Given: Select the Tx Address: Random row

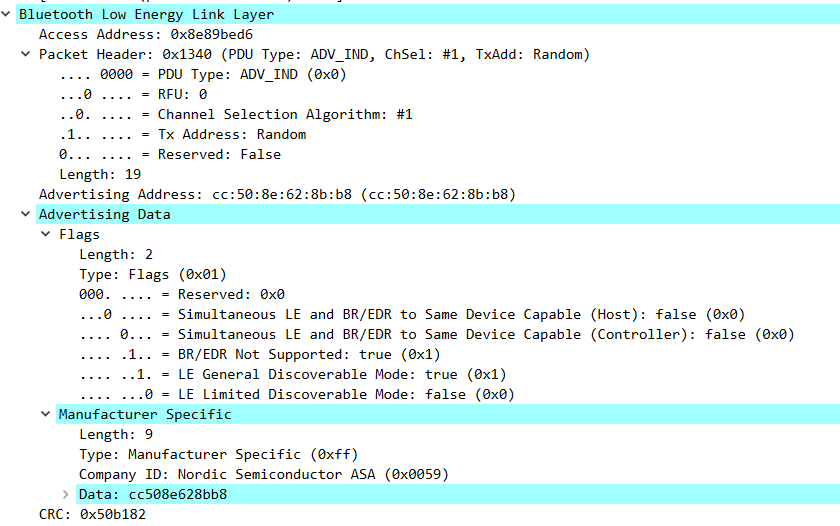Looking at the screenshot, I should coord(182,134).
